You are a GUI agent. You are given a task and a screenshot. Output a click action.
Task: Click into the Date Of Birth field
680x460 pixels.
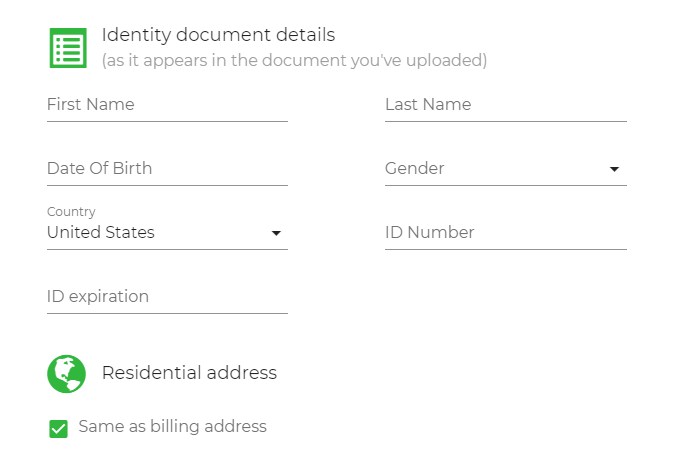point(167,168)
